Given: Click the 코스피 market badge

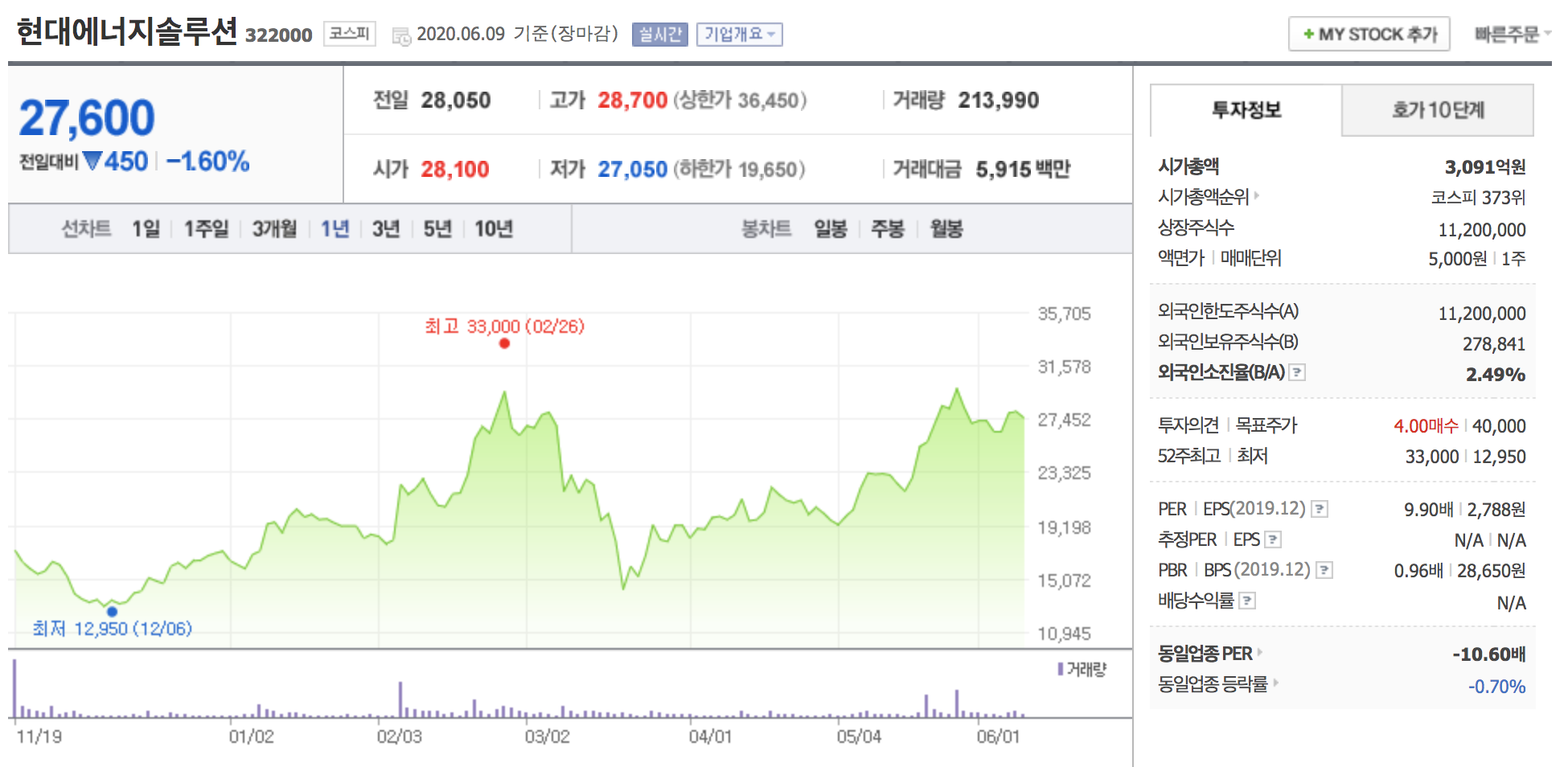Looking at the screenshot, I should click(x=350, y=34).
